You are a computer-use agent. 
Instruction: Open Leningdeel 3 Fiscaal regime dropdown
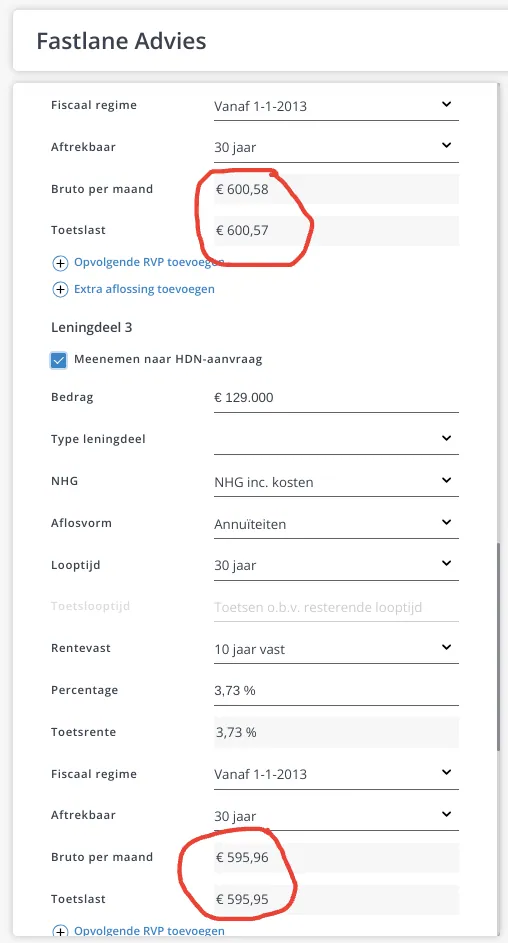point(336,774)
